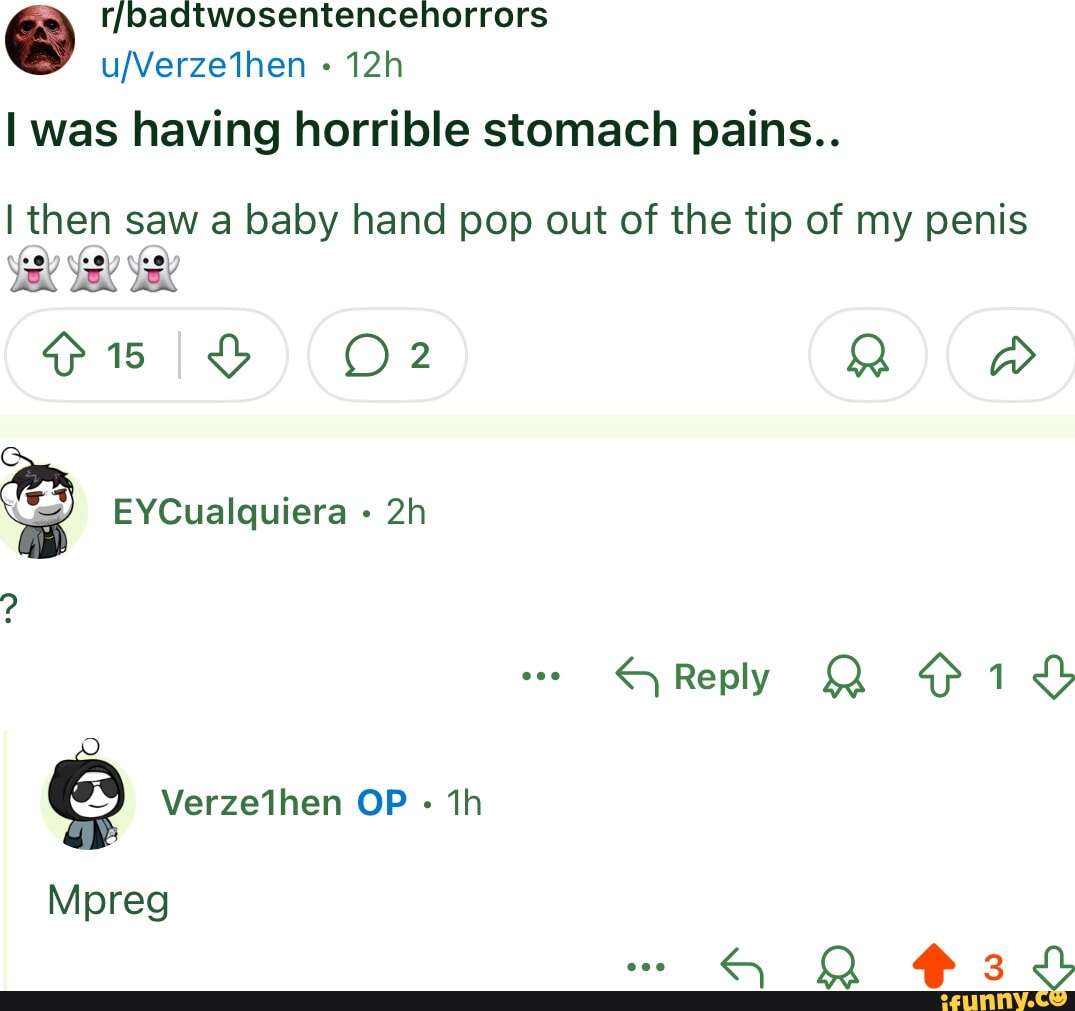Viewport: 1075px width, 1011px height.
Task: Share the post using the share arrow
Action: (x=1009, y=354)
